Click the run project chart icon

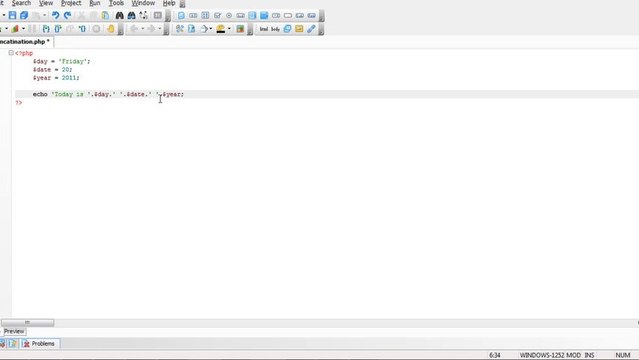point(15,29)
